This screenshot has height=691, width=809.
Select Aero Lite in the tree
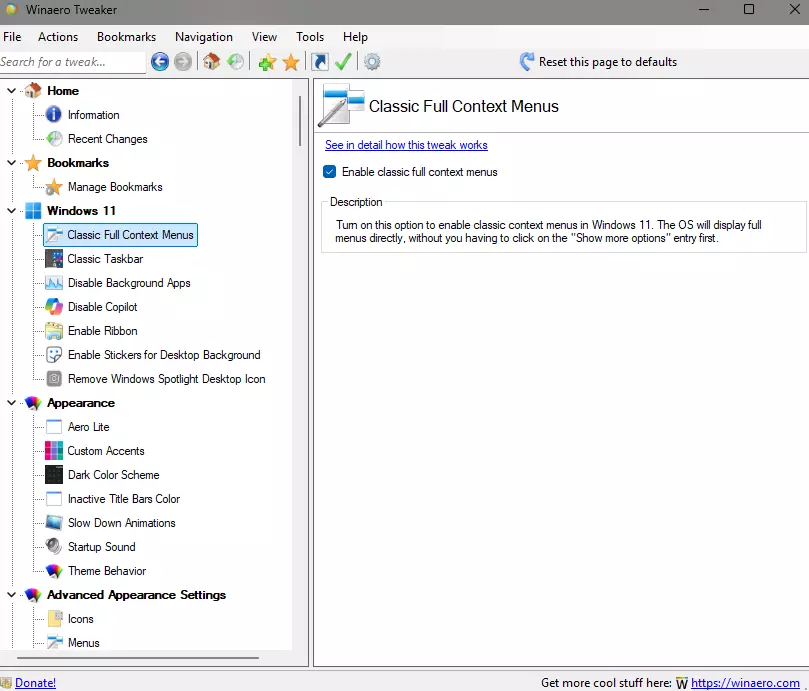click(x=89, y=427)
